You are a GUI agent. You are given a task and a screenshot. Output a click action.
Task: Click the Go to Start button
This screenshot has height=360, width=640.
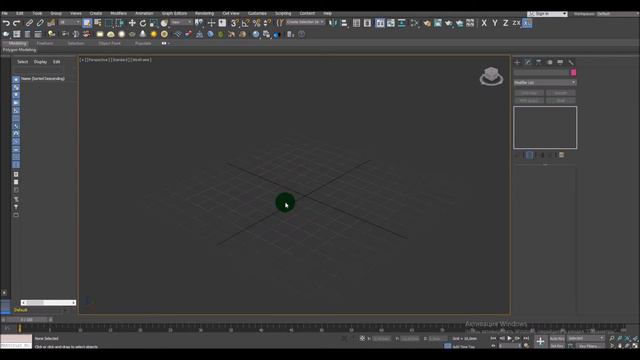[x=493, y=338]
